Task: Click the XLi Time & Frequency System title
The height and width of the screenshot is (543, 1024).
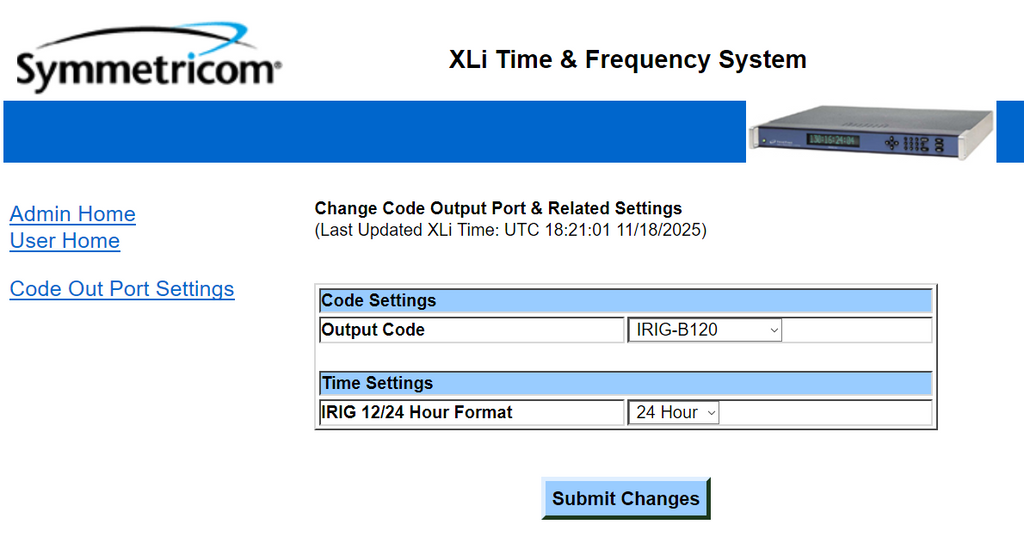Action: pyautogui.click(x=627, y=60)
